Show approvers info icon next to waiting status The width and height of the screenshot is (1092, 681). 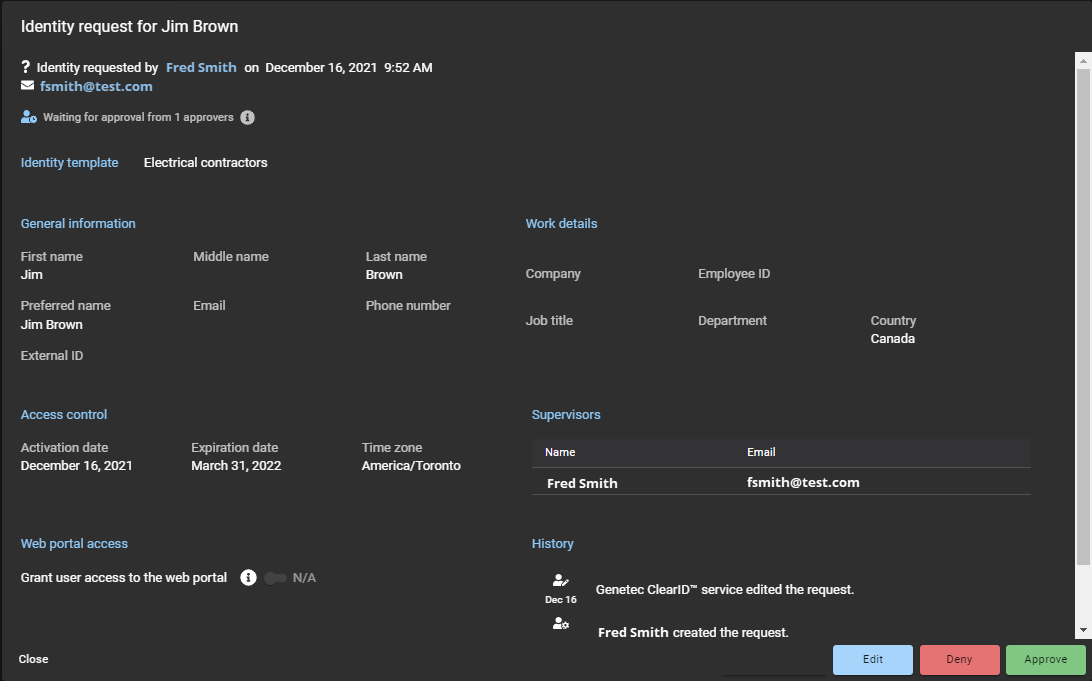point(248,117)
